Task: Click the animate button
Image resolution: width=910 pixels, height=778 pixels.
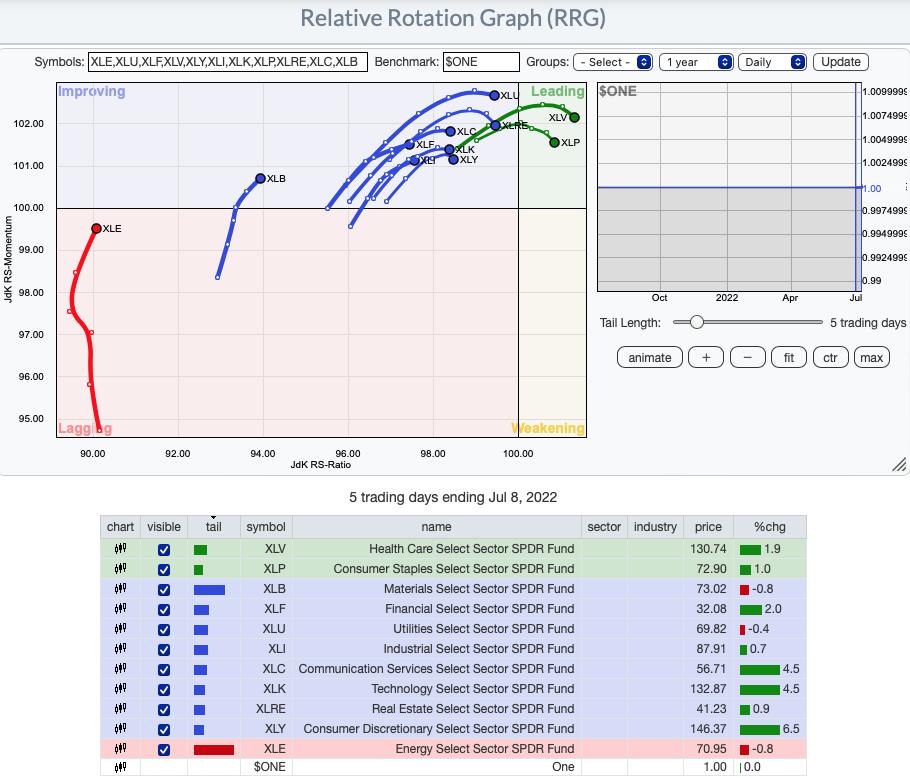Action: pyautogui.click(x=650, y=358)
